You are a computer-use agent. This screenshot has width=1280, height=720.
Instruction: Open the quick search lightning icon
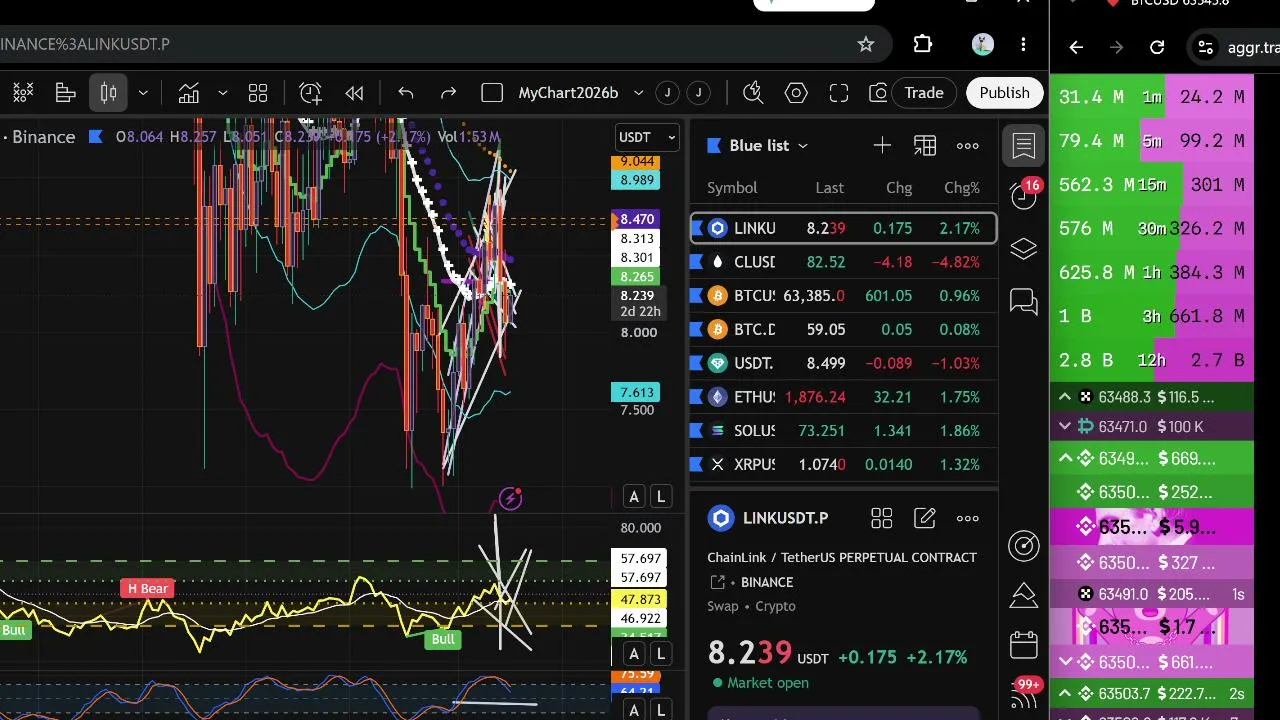tap(753, 93)
